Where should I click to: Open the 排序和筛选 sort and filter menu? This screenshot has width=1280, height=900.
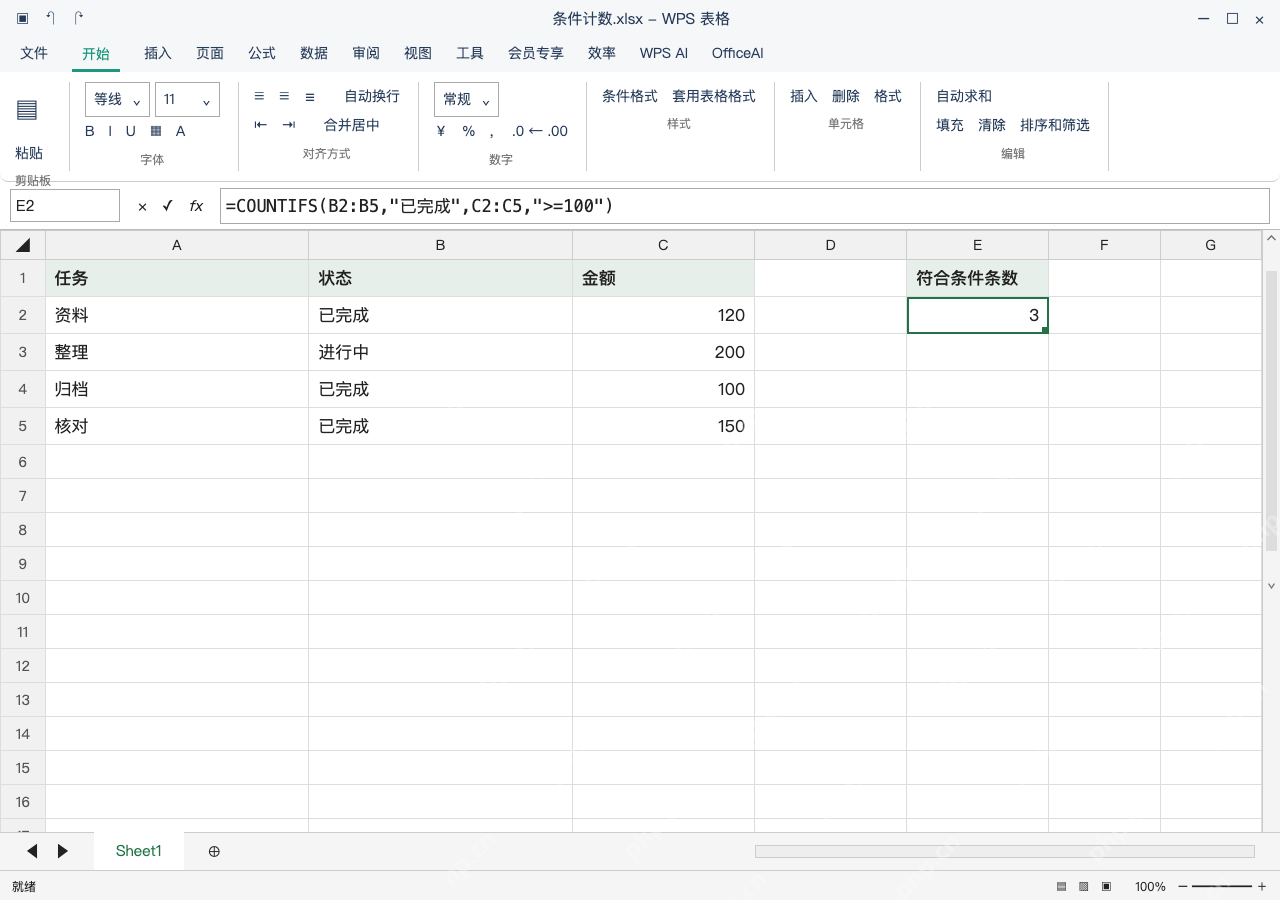point(1055,125)
